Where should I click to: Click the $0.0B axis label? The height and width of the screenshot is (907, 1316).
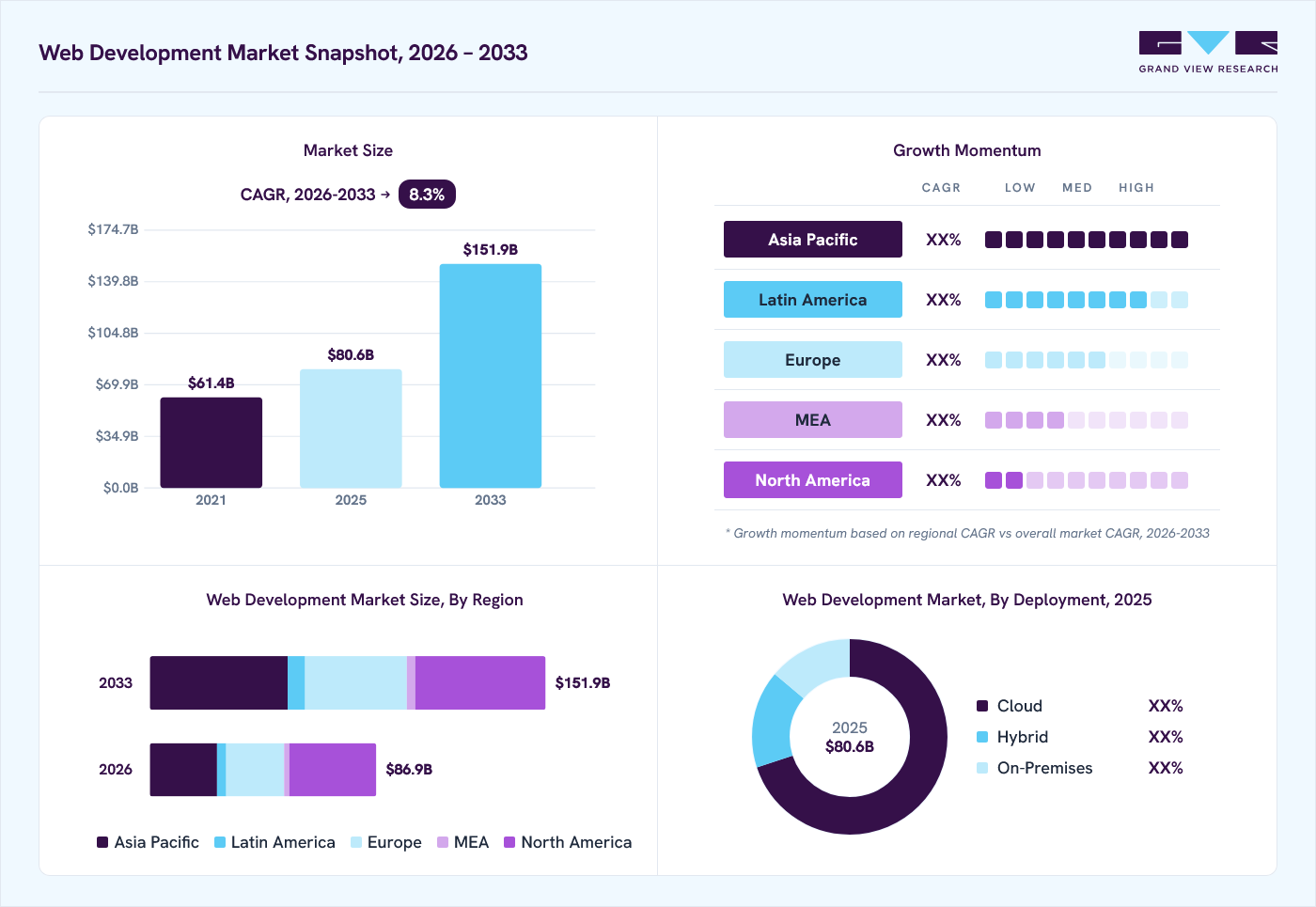click(x=120, y=488)
